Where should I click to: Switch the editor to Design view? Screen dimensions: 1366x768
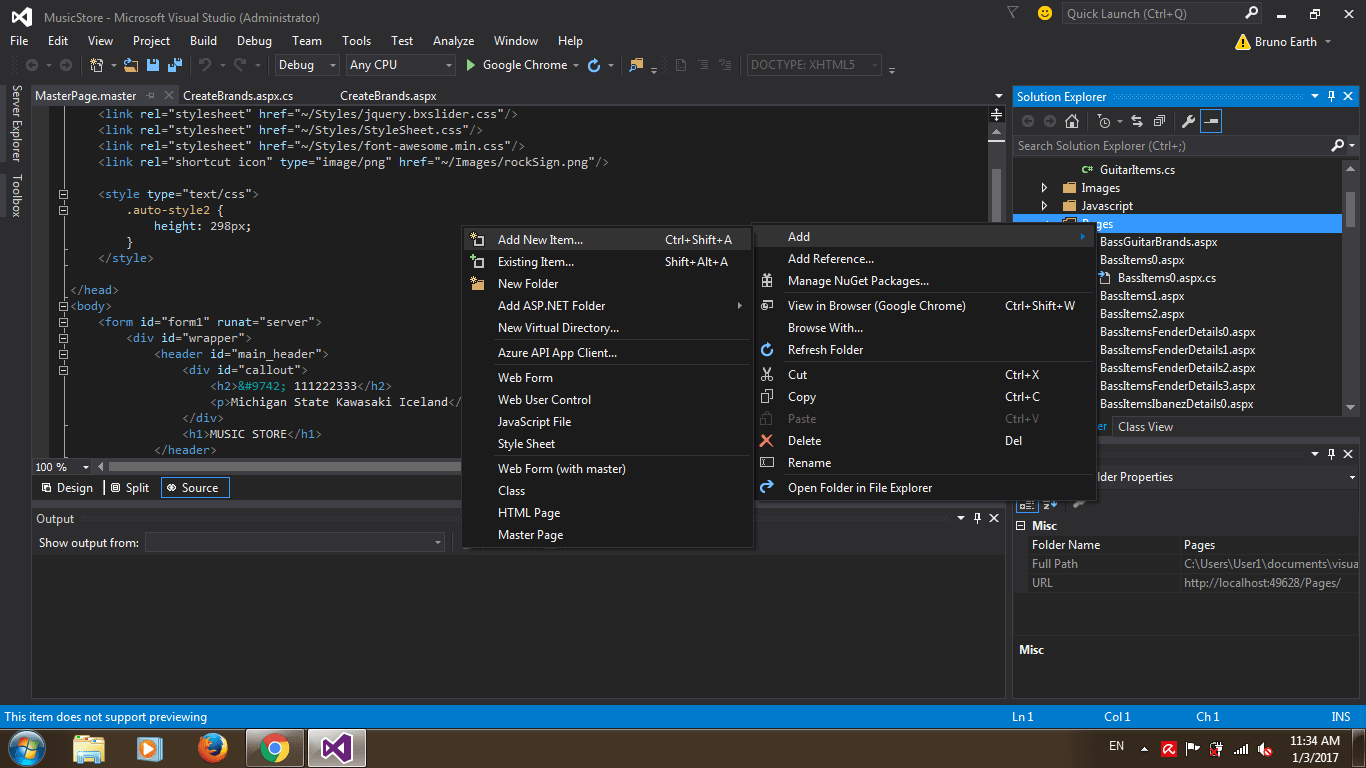(x=67, y=487)
